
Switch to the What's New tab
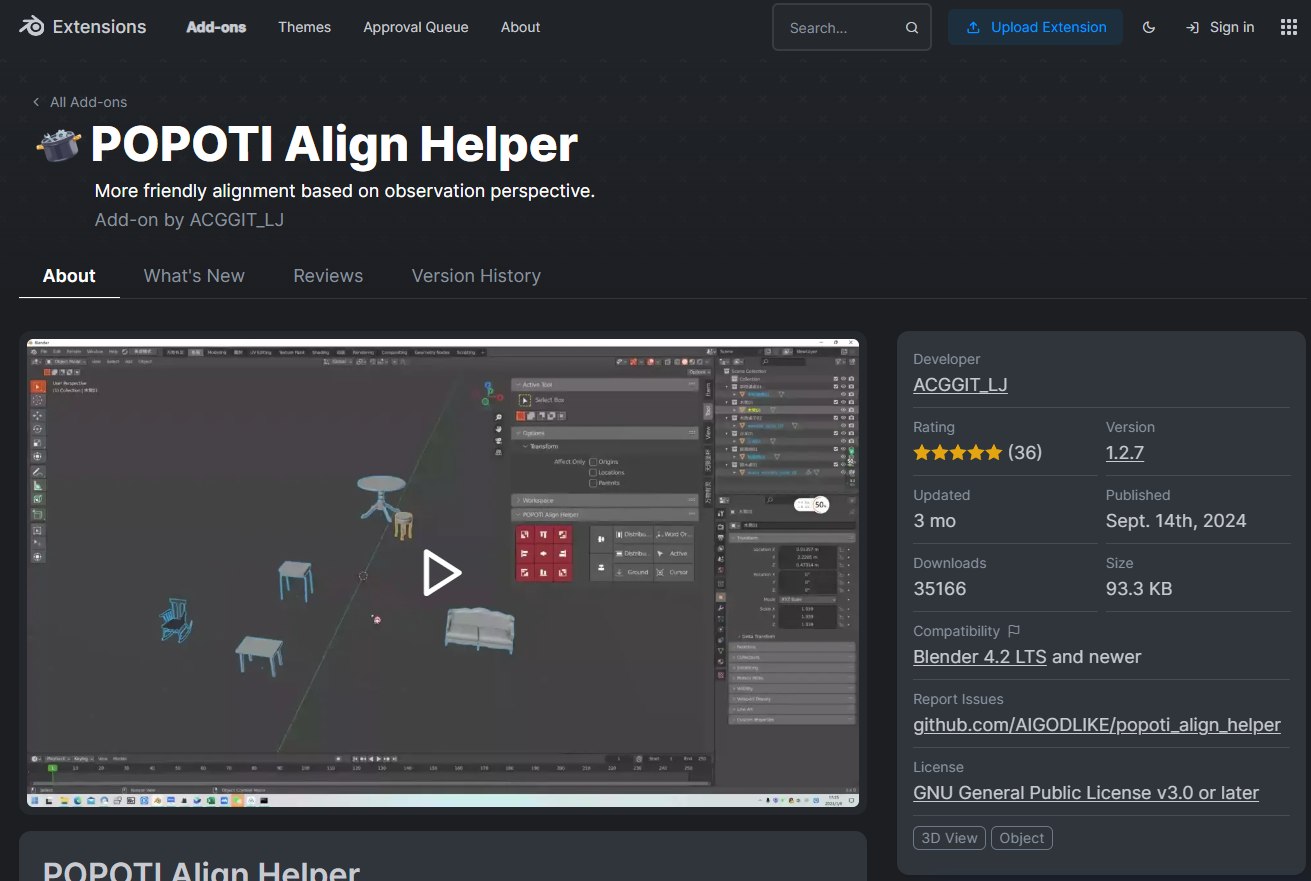tap(194, 276)
